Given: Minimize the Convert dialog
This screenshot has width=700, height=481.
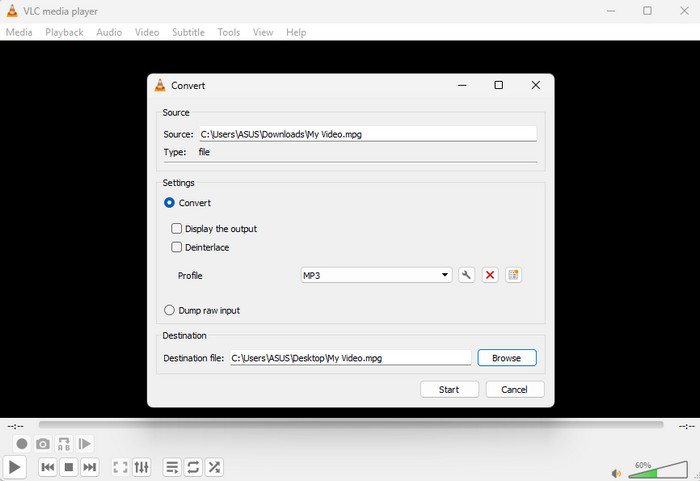Looking at the screenshot, I should tap(462, 85).
